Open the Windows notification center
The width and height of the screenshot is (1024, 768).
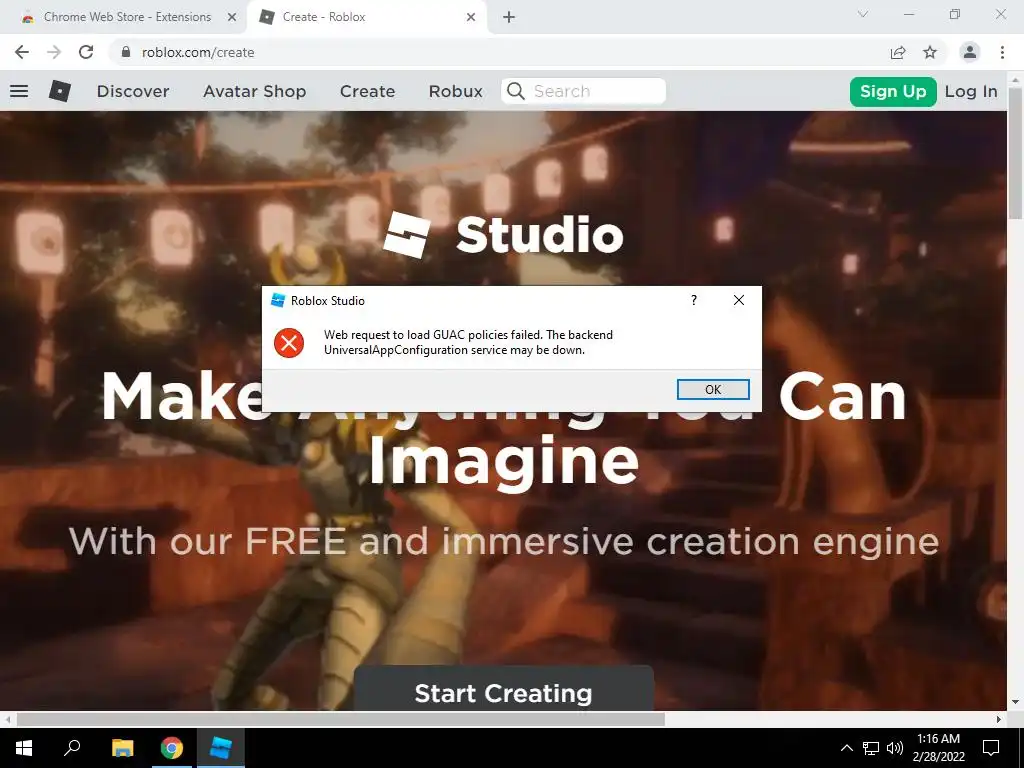point(991,748)
